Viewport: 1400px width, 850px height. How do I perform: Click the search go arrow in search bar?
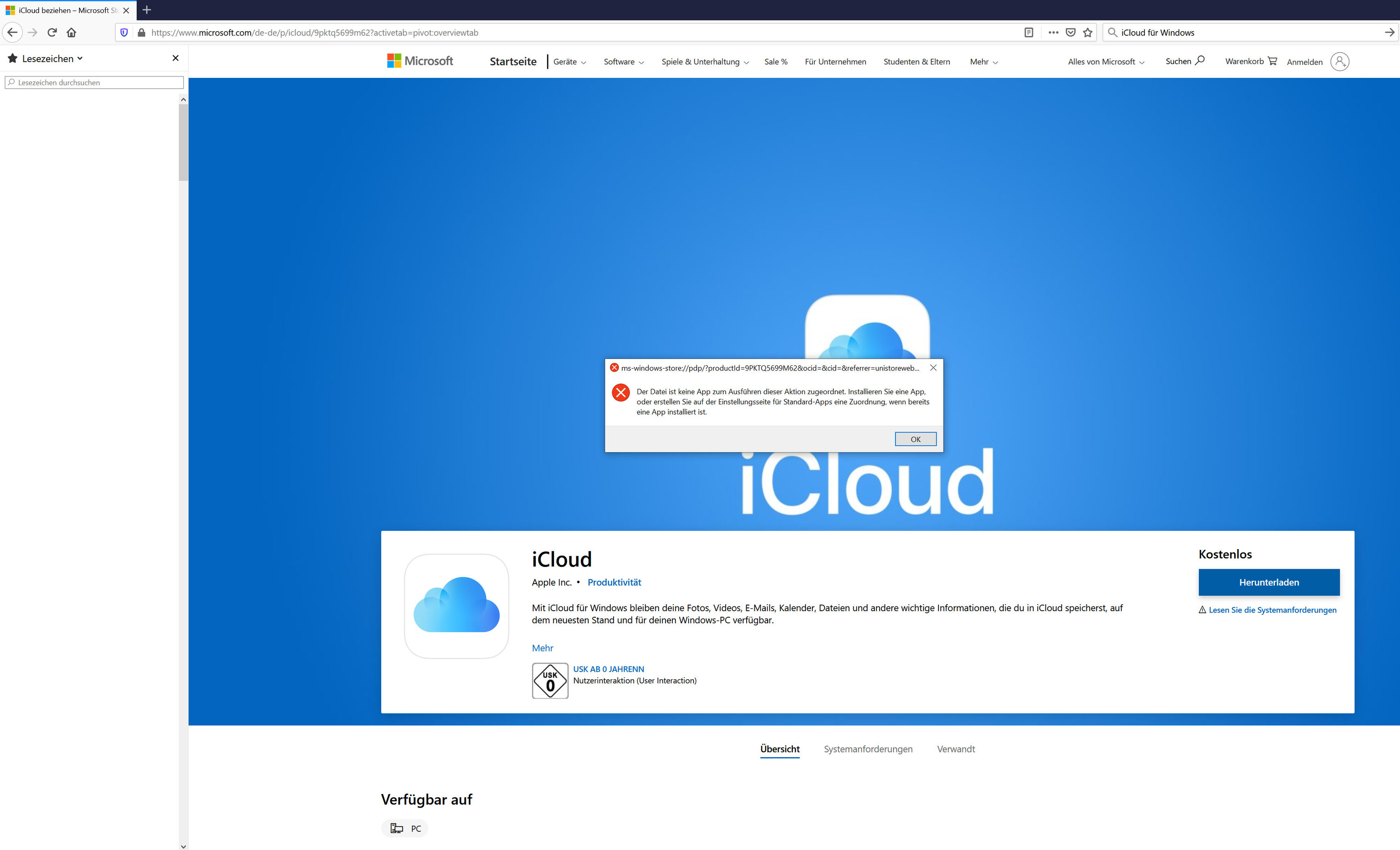click(x=1389, y=32)
